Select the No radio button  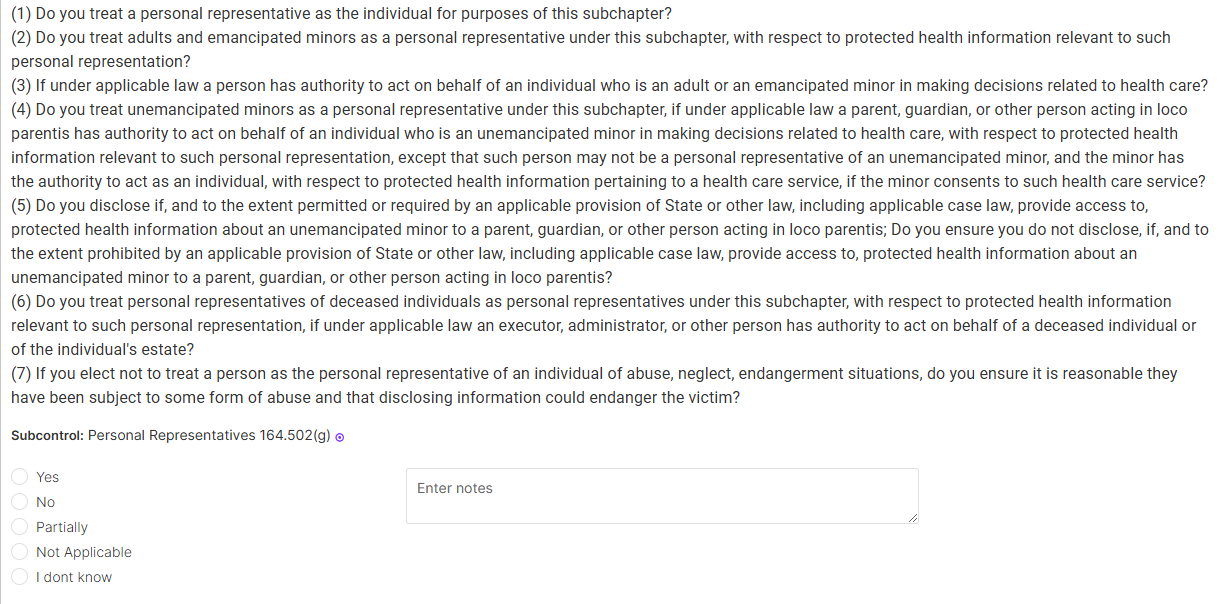pos(19,502)
